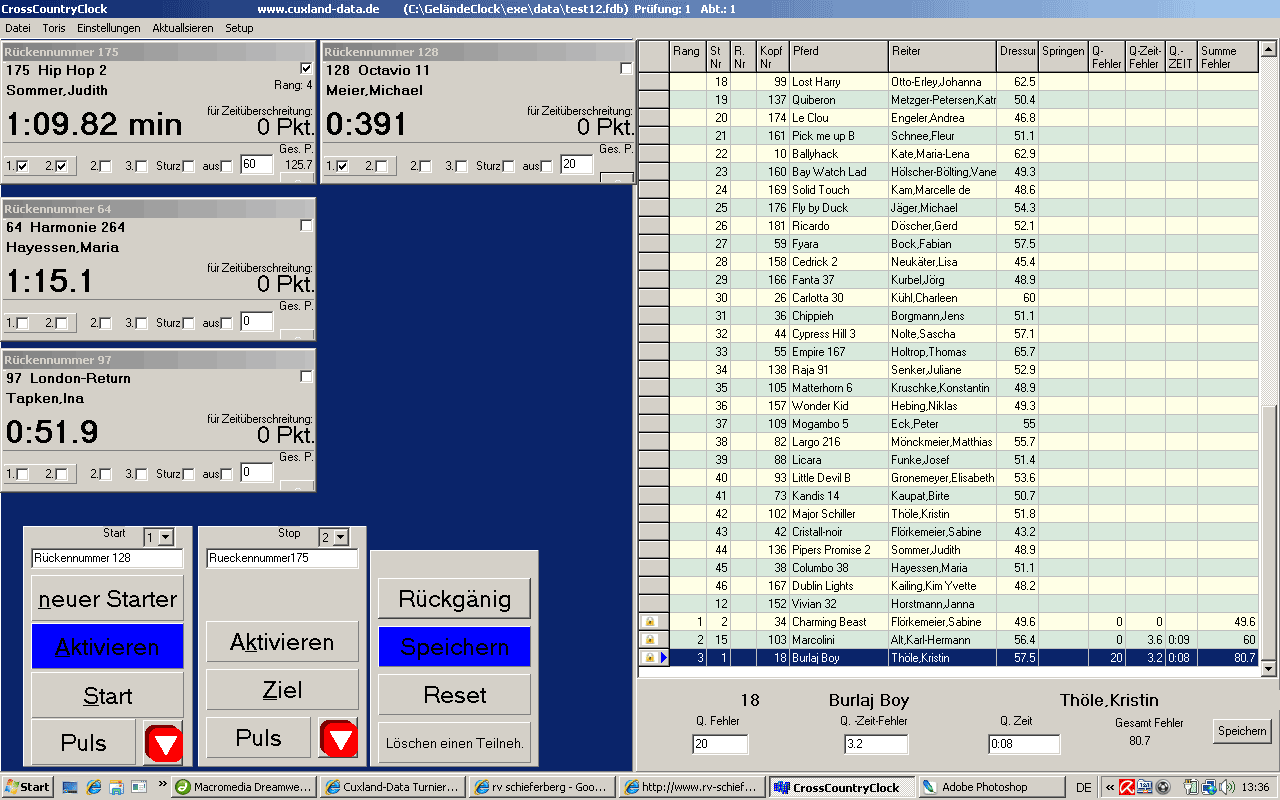Screen dimensions: 1280x800
Task: Open the Start channel number dropdown
Action: [x=166, y=538]
